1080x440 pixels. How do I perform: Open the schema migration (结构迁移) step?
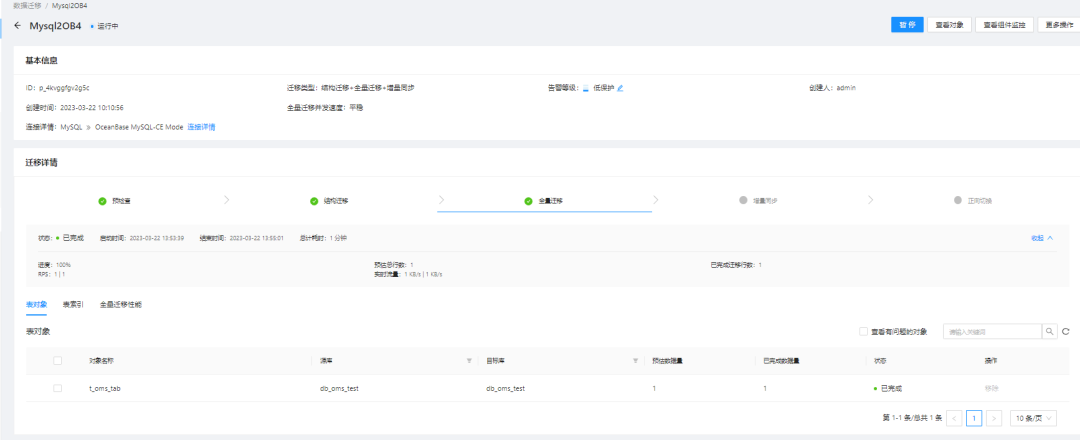pos(329,201)
